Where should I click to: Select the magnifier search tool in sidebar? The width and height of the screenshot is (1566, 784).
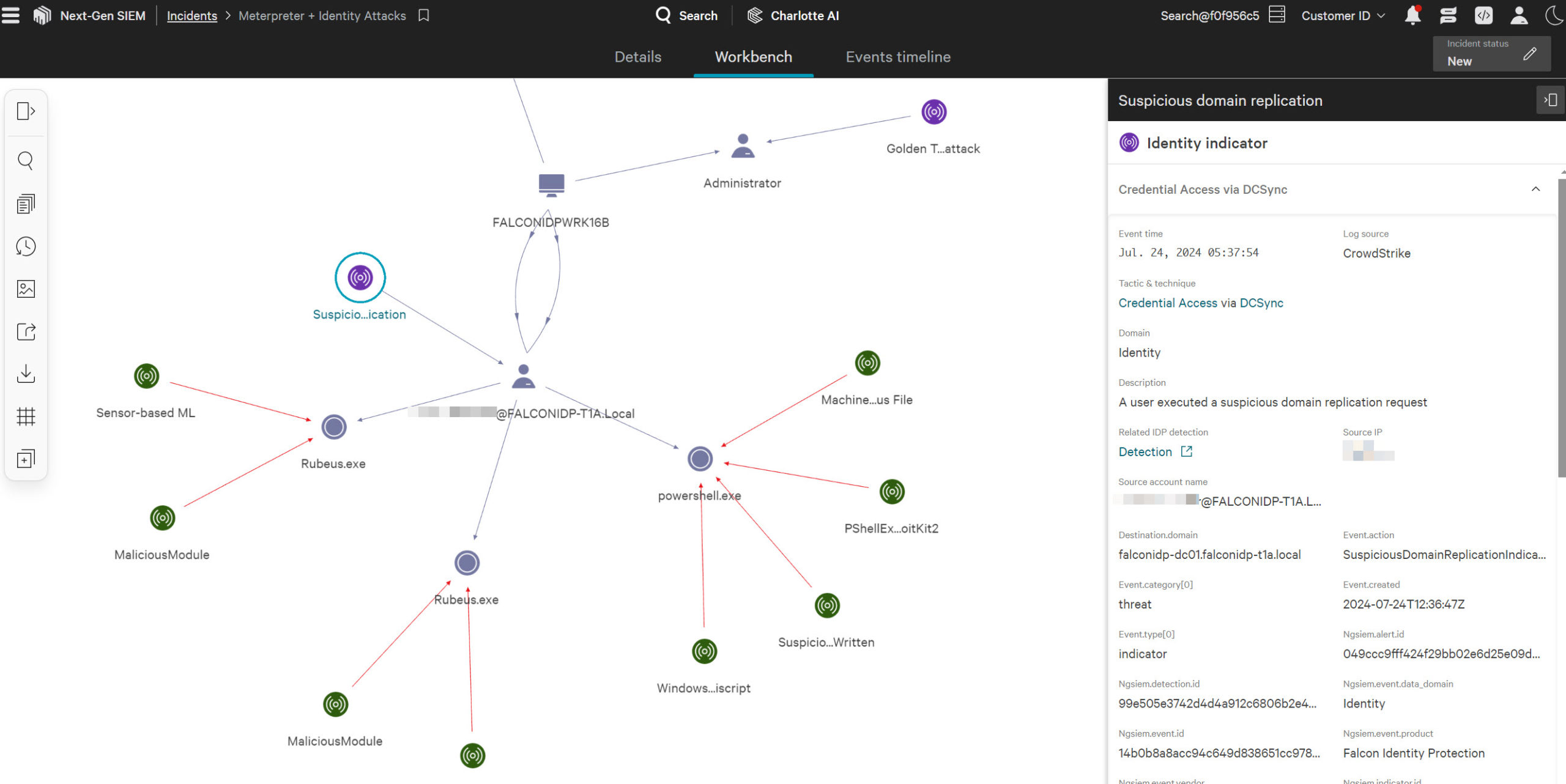[26, 161]
